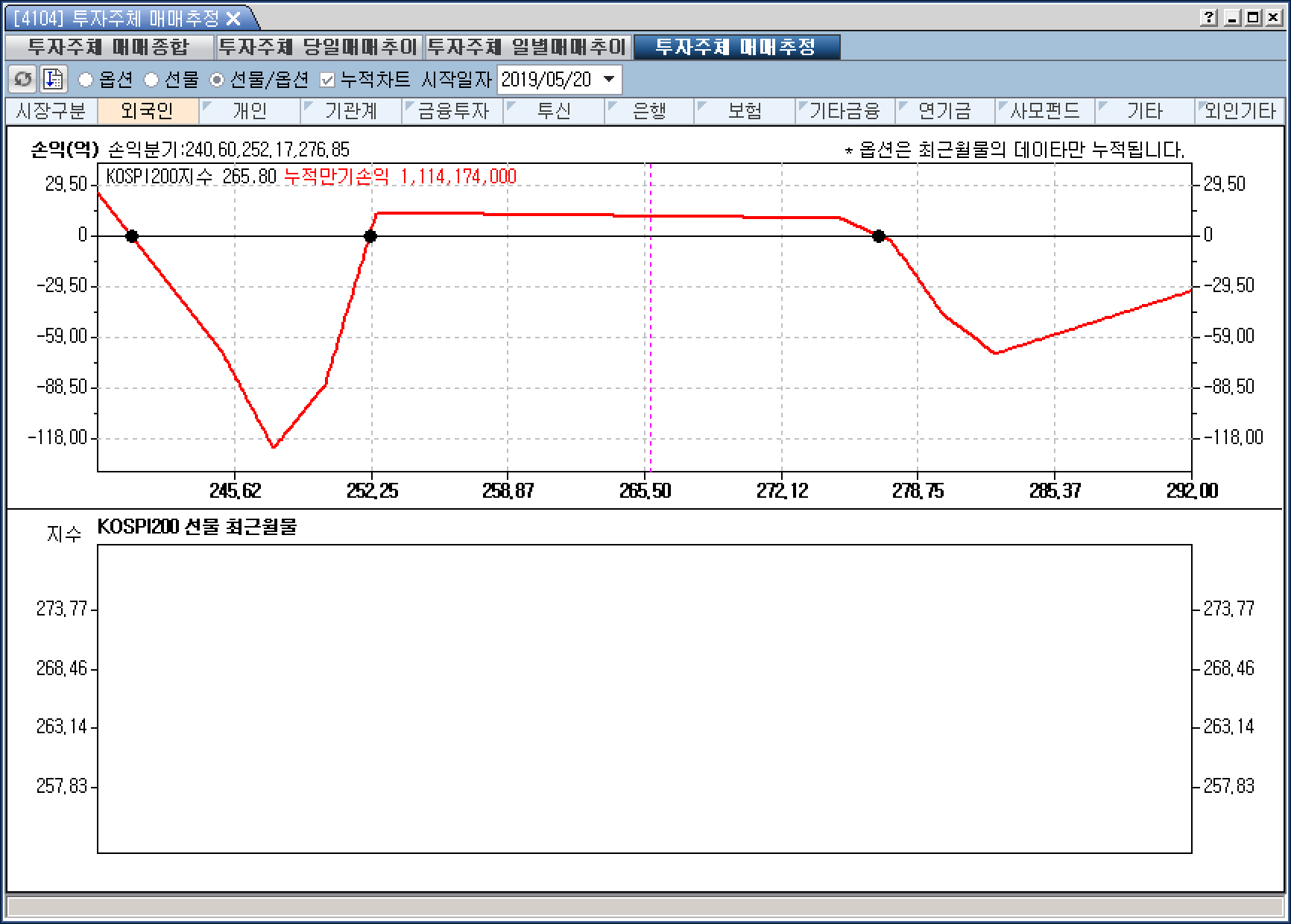
Task: Select the 옵션 radio button
Action: click(86, 80)
